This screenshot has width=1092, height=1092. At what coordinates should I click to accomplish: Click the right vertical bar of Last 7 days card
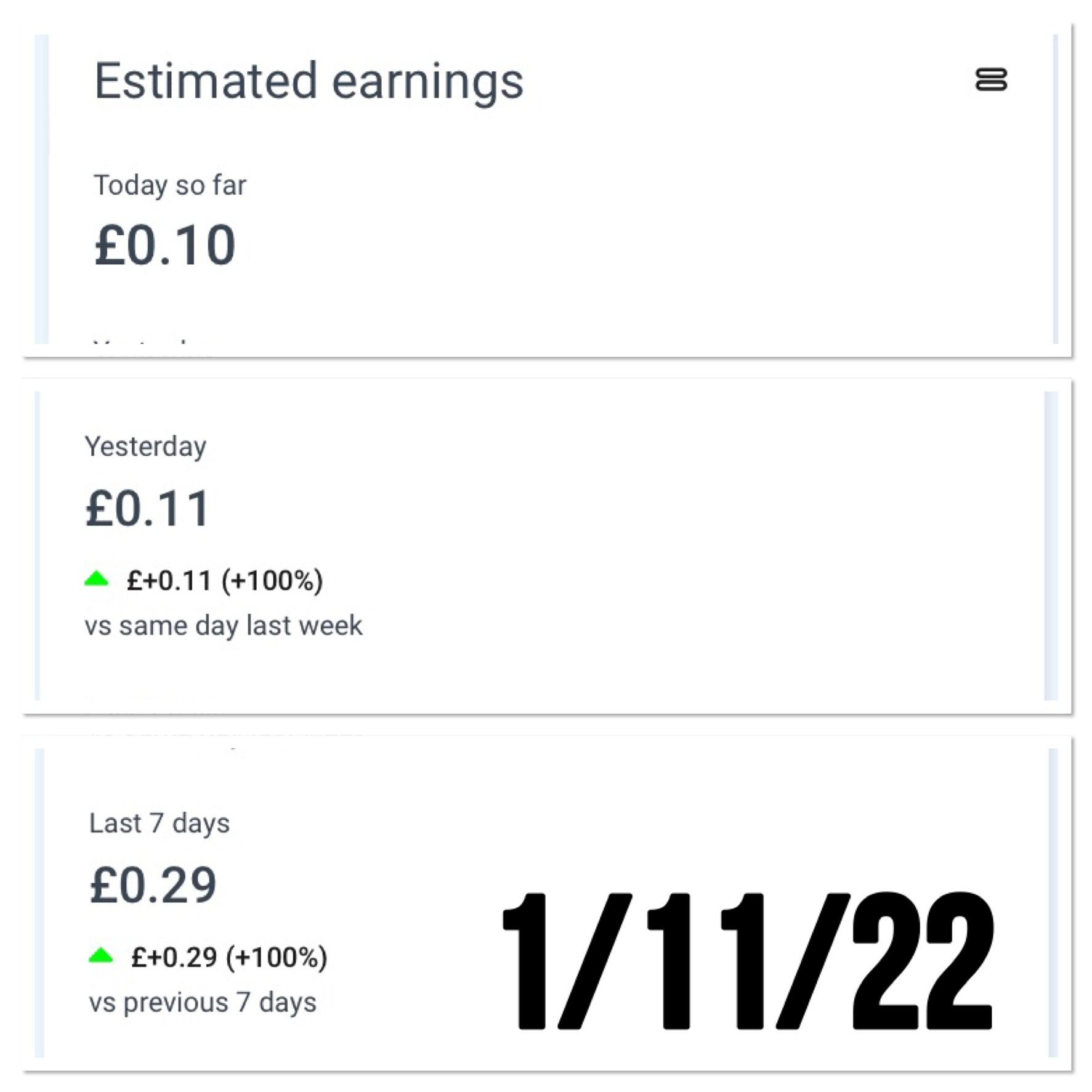click(x=1053, y=902)
